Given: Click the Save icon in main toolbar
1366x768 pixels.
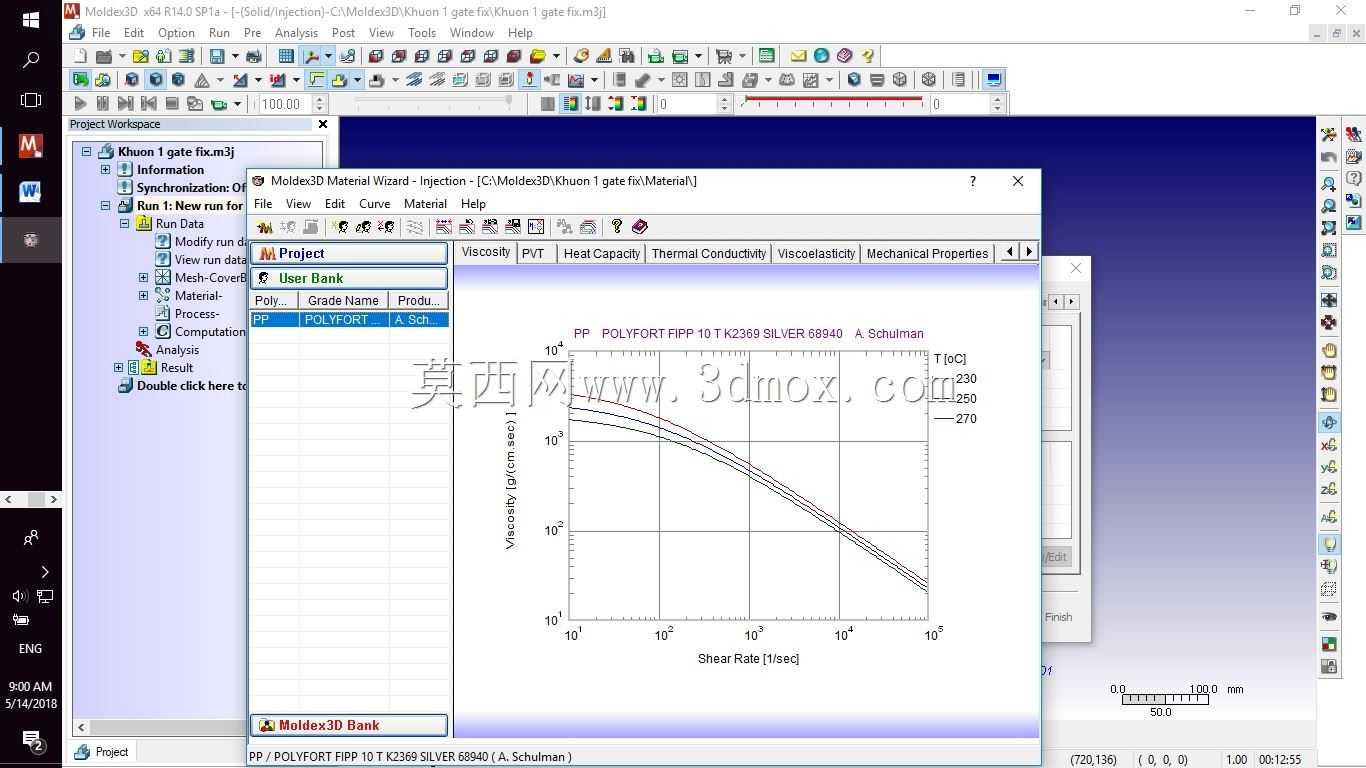Looking at the screenshot, I should pyautogui.click(x=217, y=56).
